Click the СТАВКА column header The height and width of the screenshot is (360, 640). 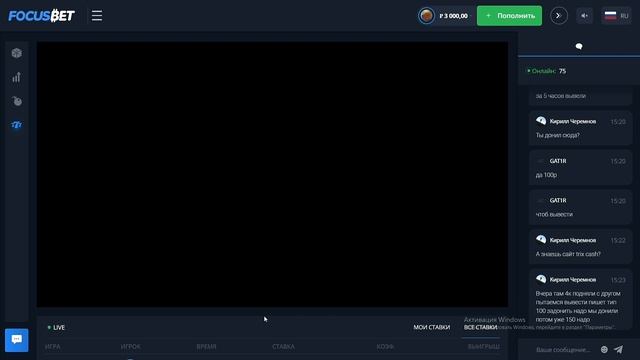pyautogui.click(x=283, y=347)
